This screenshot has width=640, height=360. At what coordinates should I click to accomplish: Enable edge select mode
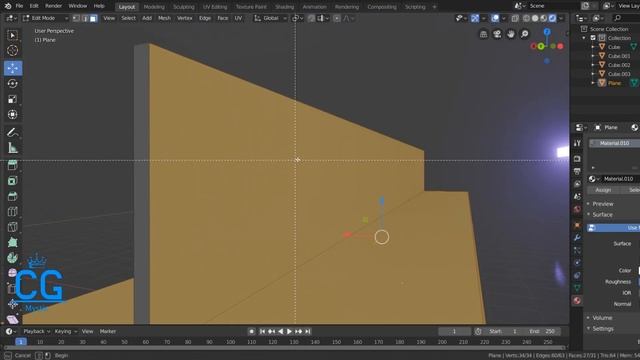[85, 18]
